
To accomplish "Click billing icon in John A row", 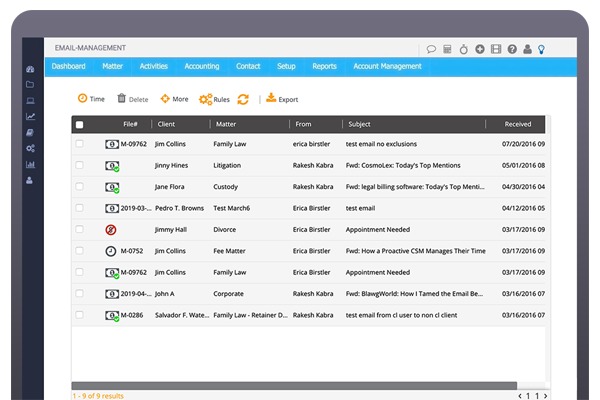I will pos(112,294).
